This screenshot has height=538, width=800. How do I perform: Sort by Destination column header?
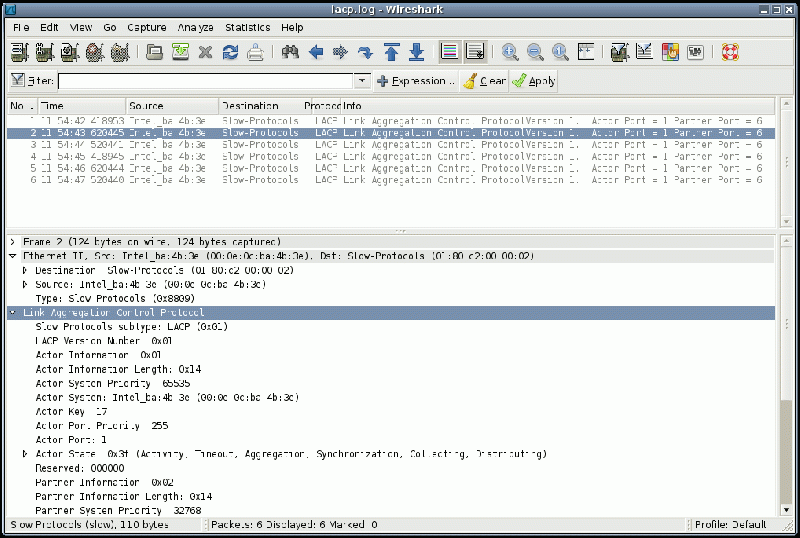(265, 106)
